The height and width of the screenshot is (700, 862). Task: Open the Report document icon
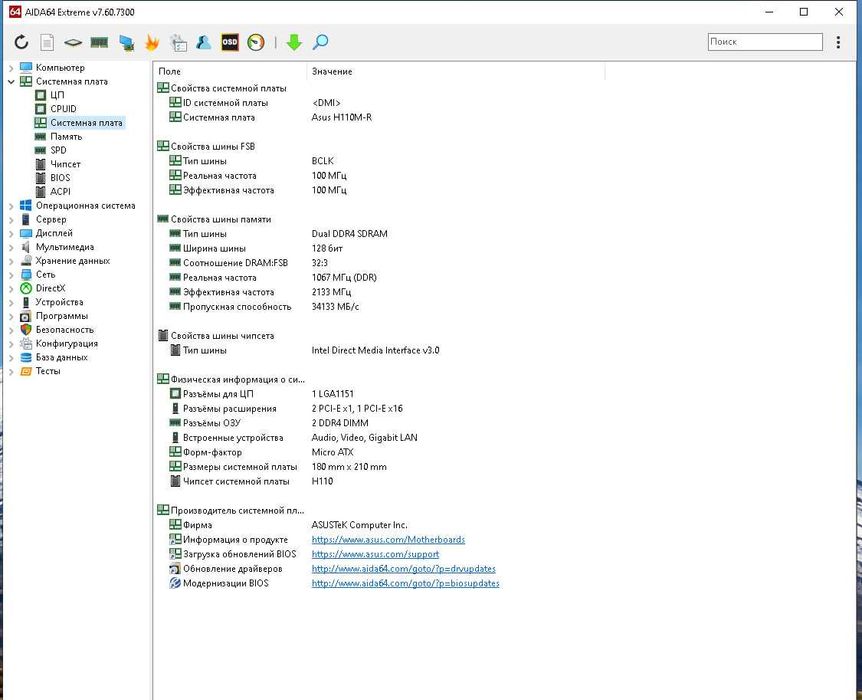coord(47,42)
